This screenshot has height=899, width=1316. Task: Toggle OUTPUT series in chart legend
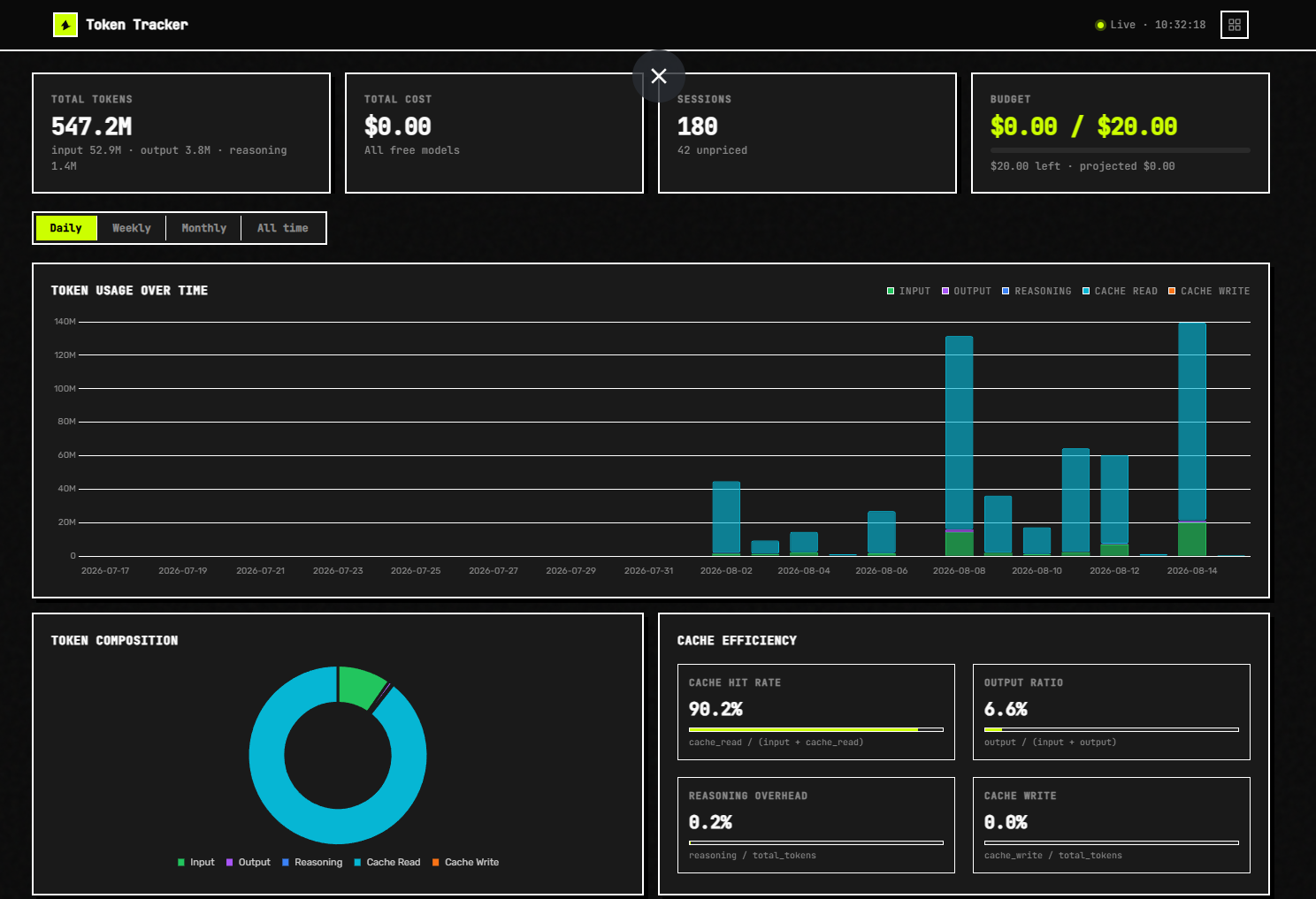pyautogui.click(x=967, y=291)
